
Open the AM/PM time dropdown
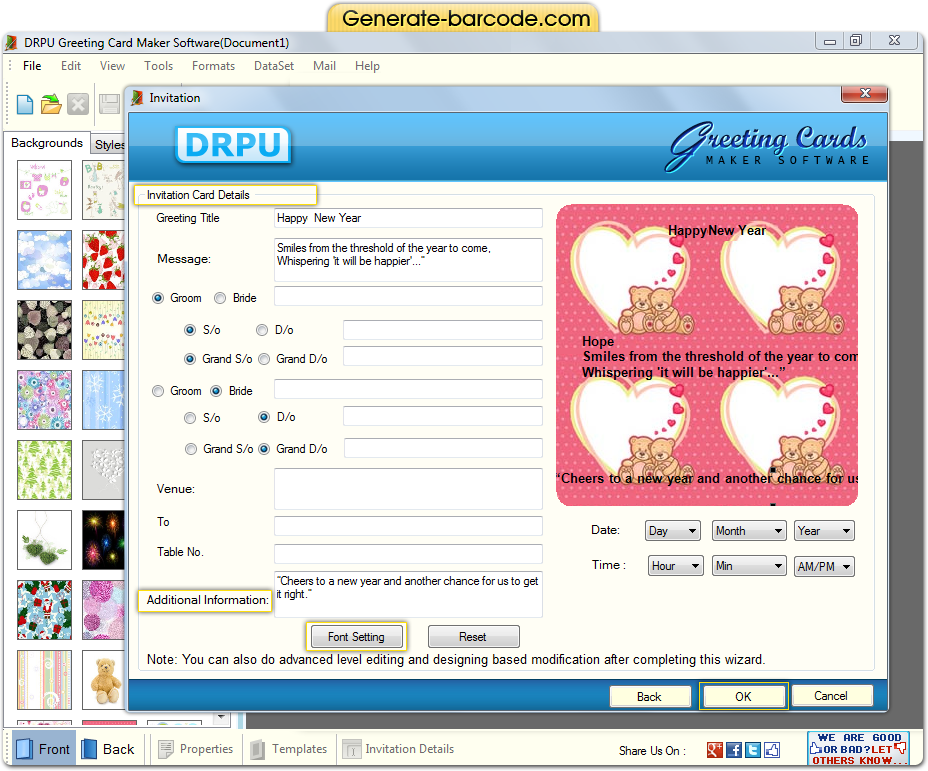click(x=824, y=566)
